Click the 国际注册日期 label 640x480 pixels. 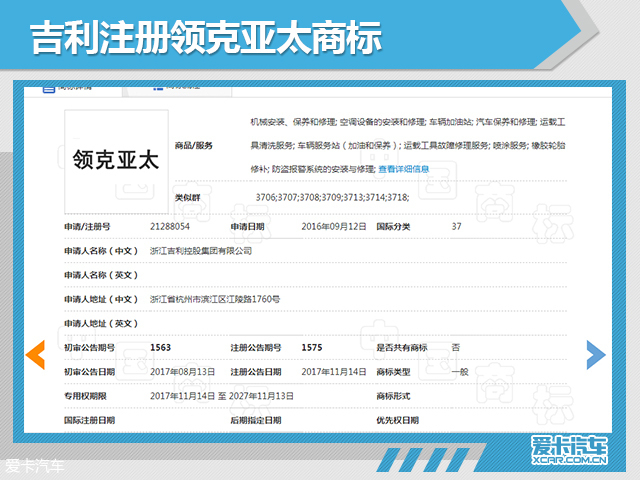point(89,420)
